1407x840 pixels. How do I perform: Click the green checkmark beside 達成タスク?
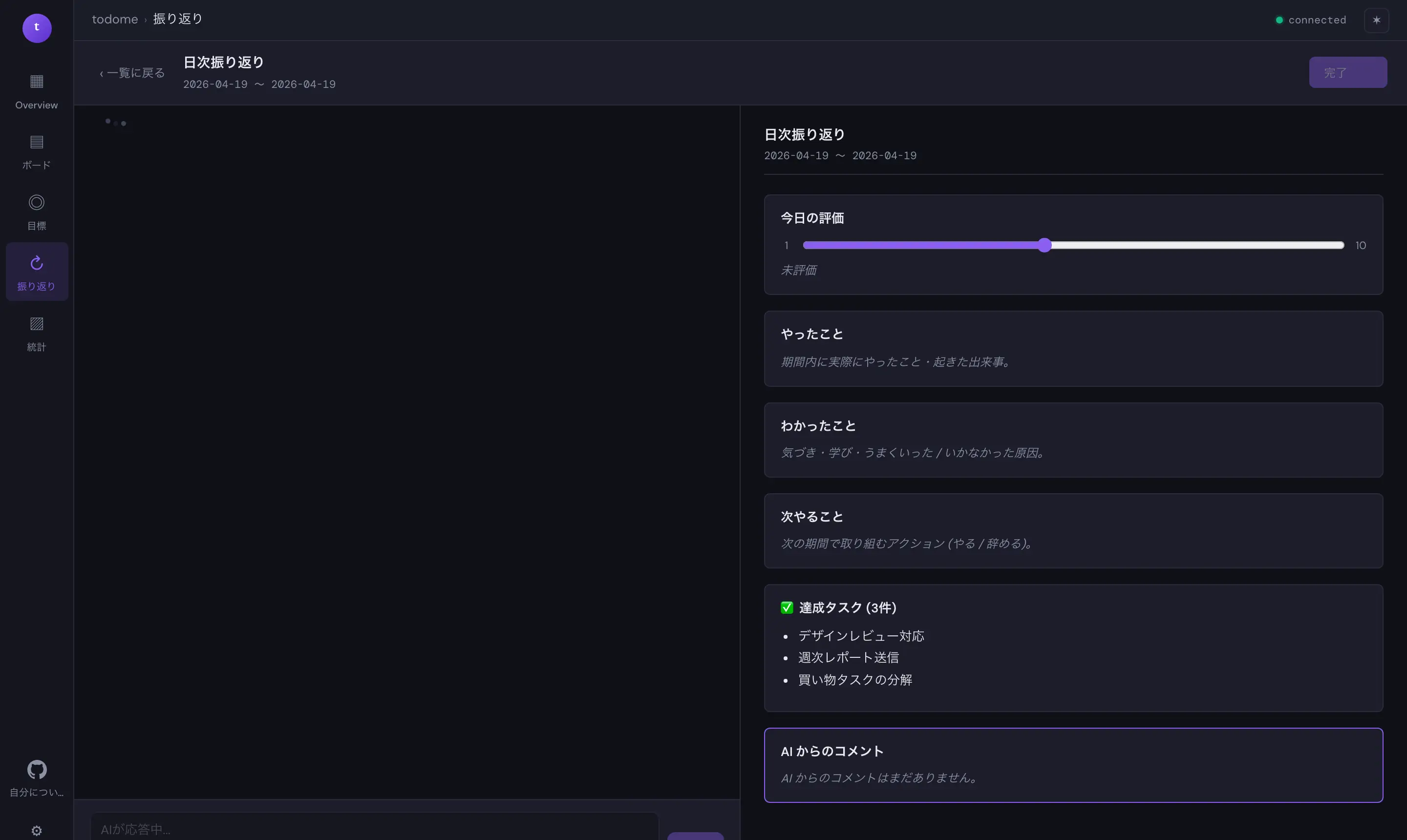[x=787, y=608]
